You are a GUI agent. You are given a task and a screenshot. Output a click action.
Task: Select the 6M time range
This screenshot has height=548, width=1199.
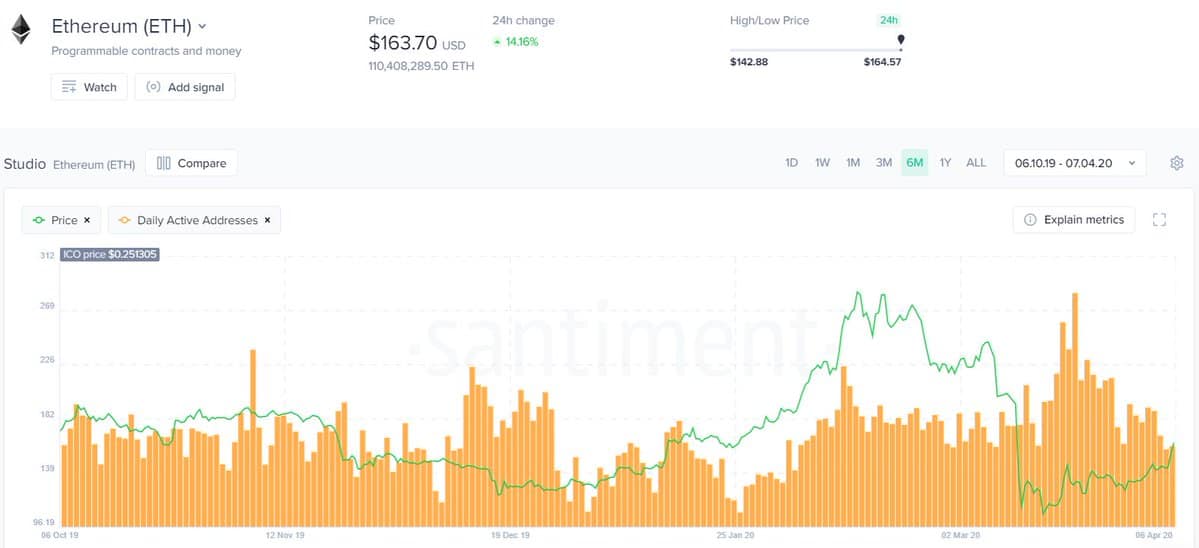(x=915, y=163)
